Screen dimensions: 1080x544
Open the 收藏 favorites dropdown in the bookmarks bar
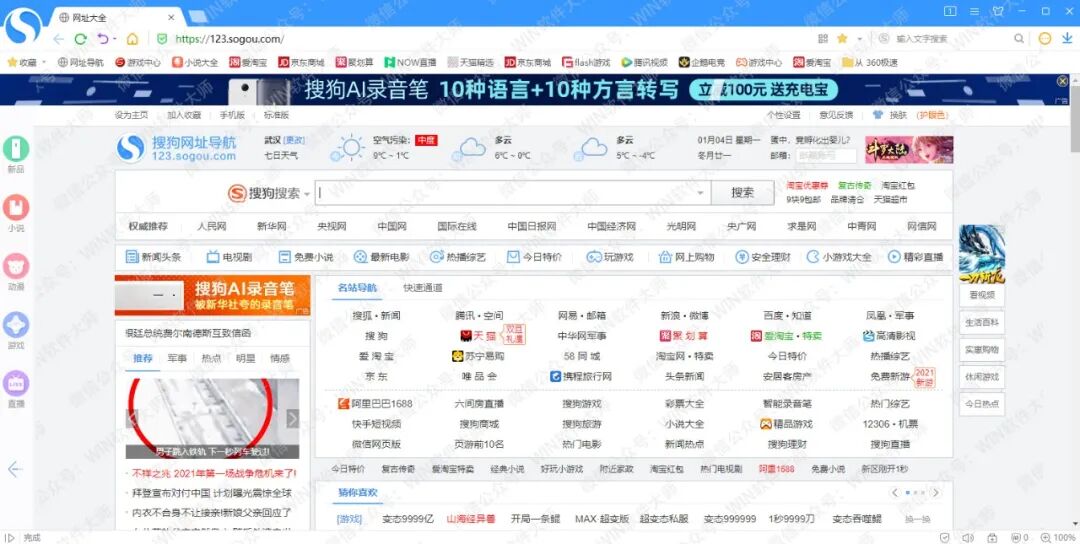point(26,62)
